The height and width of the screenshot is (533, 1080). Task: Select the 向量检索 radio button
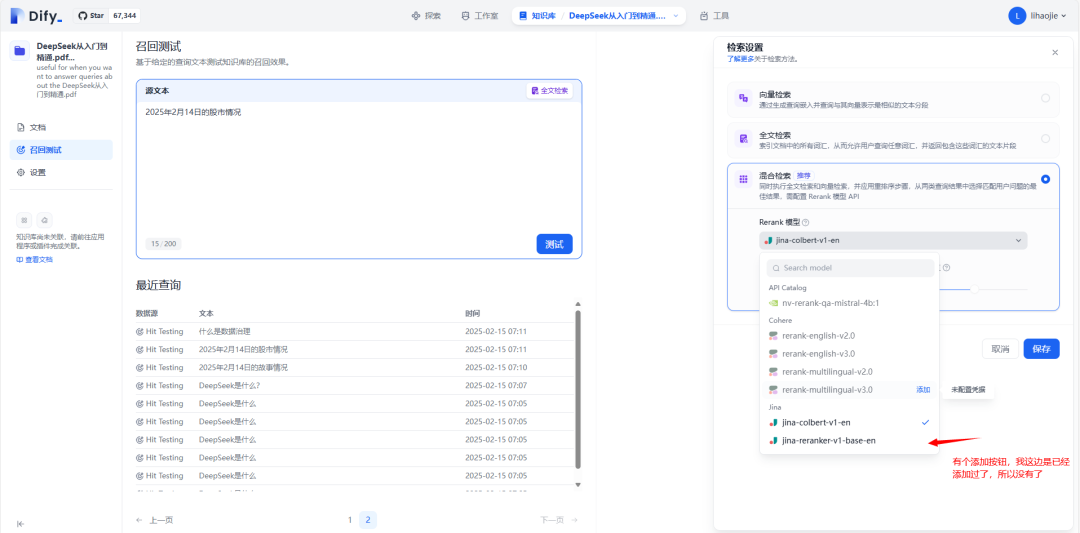[1046, 98]
